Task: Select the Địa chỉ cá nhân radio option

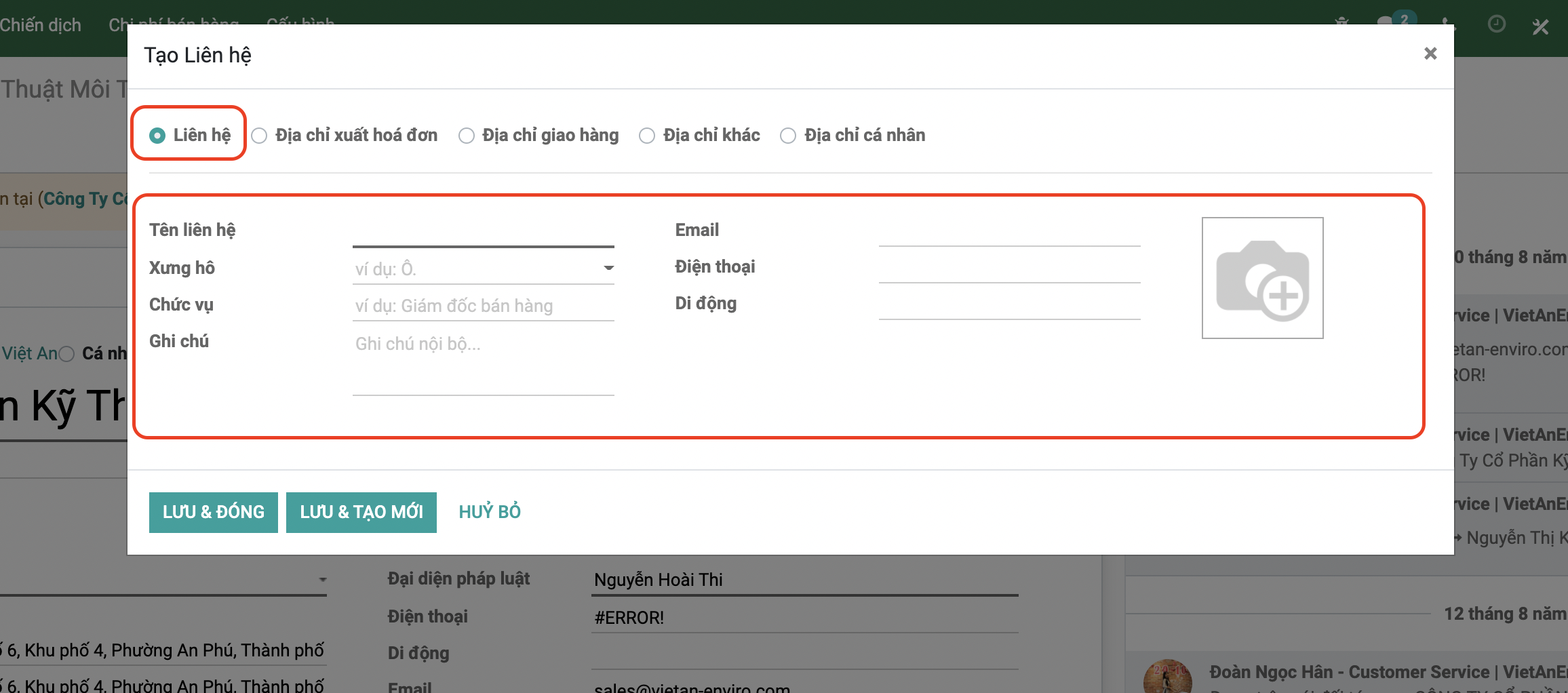Action: pos(788,136)
